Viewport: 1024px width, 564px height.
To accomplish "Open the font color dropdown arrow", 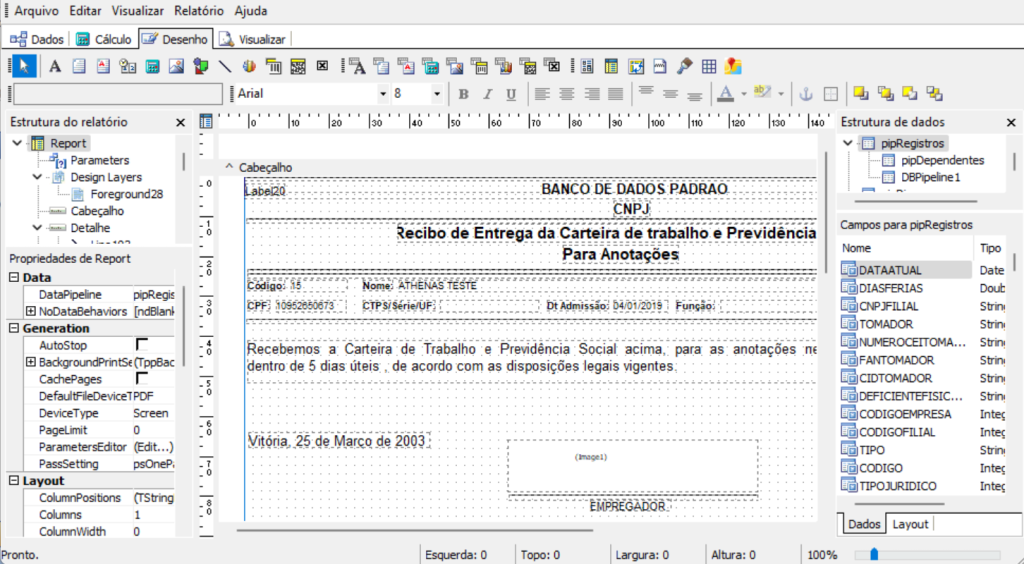I will pyautogui.click(x=744, y=94).
